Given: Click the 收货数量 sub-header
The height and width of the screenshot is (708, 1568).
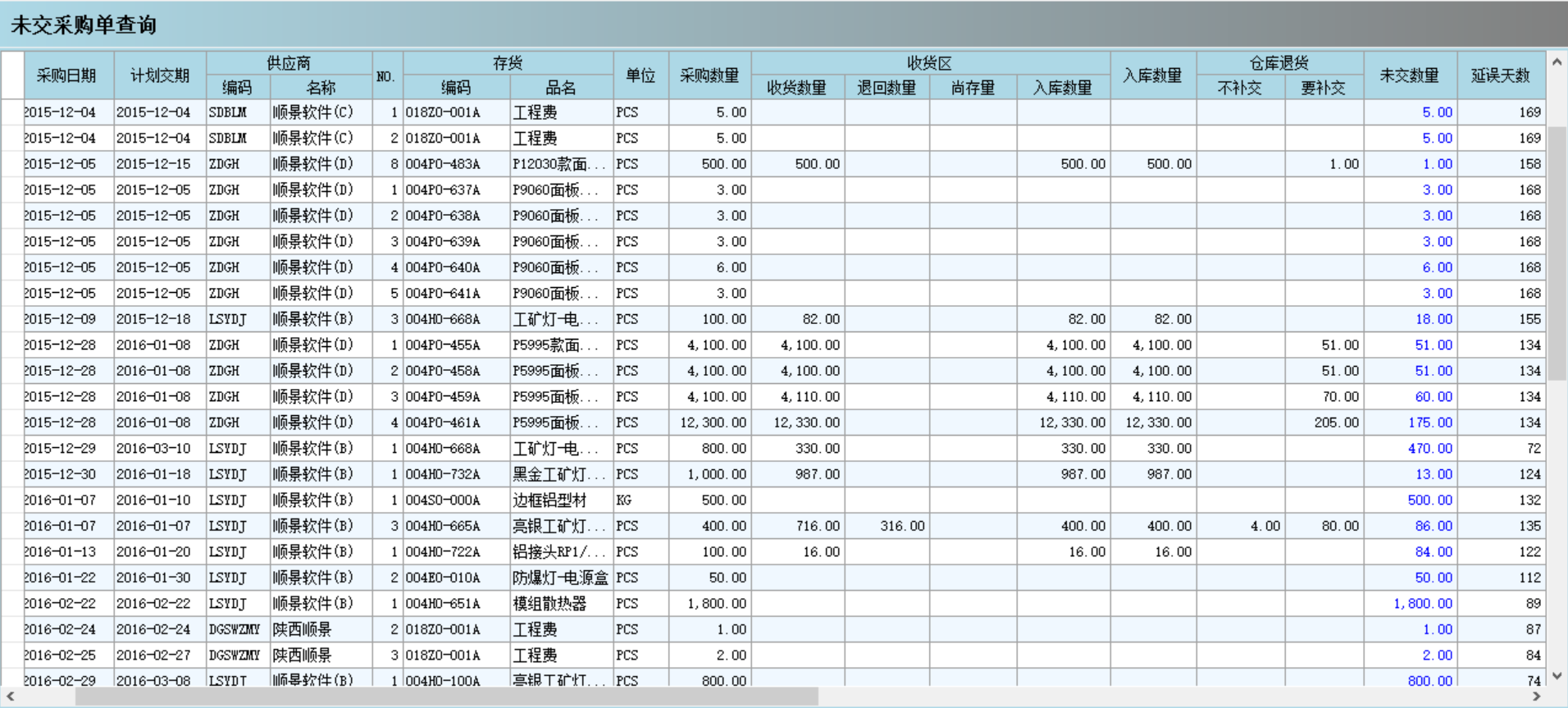Looking at the screenshot, I should tap(797, 88).
